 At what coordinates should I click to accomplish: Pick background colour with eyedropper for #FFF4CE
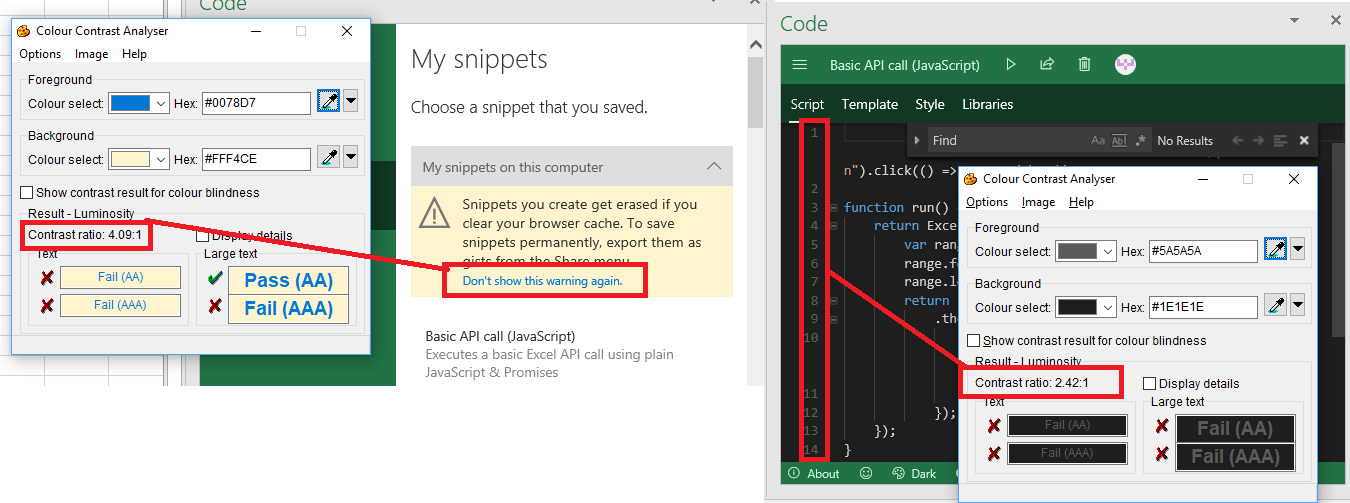click(x=328, y=158)
